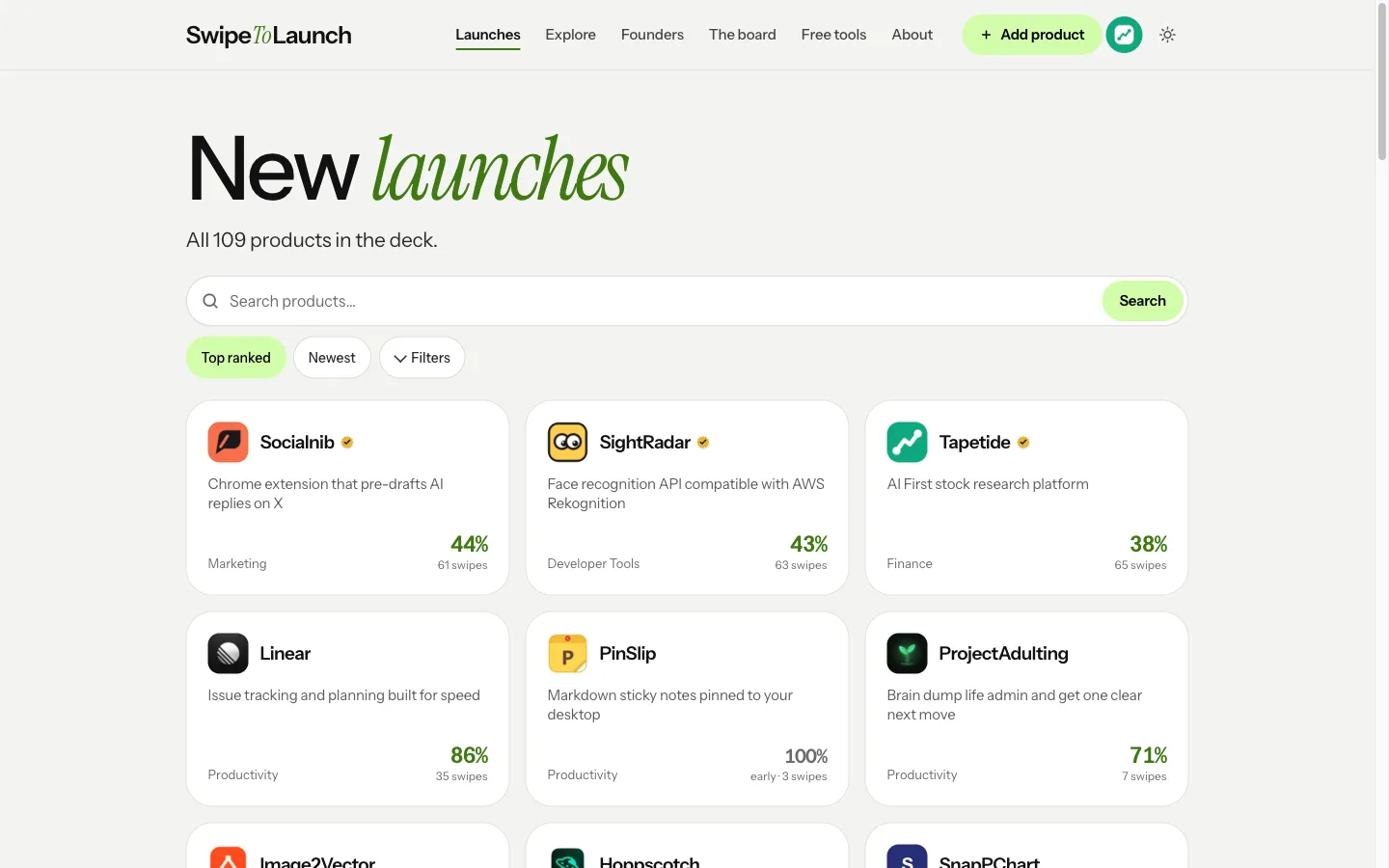Click the ProjectAdulting sprout icon
This screenshot has width=1389, height=868.
907,654
